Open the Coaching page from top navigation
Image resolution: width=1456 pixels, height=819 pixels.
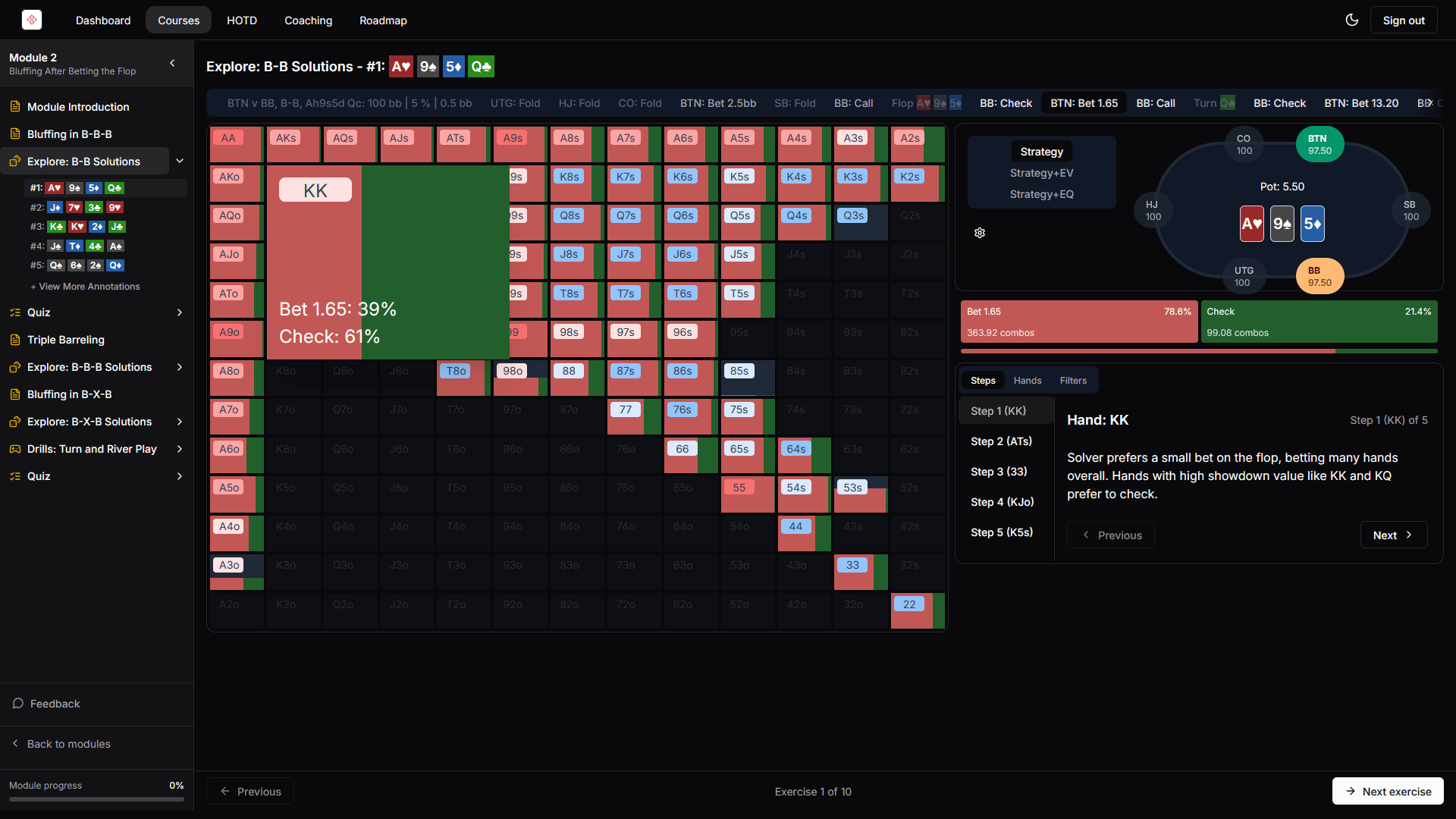coord(308,20)
